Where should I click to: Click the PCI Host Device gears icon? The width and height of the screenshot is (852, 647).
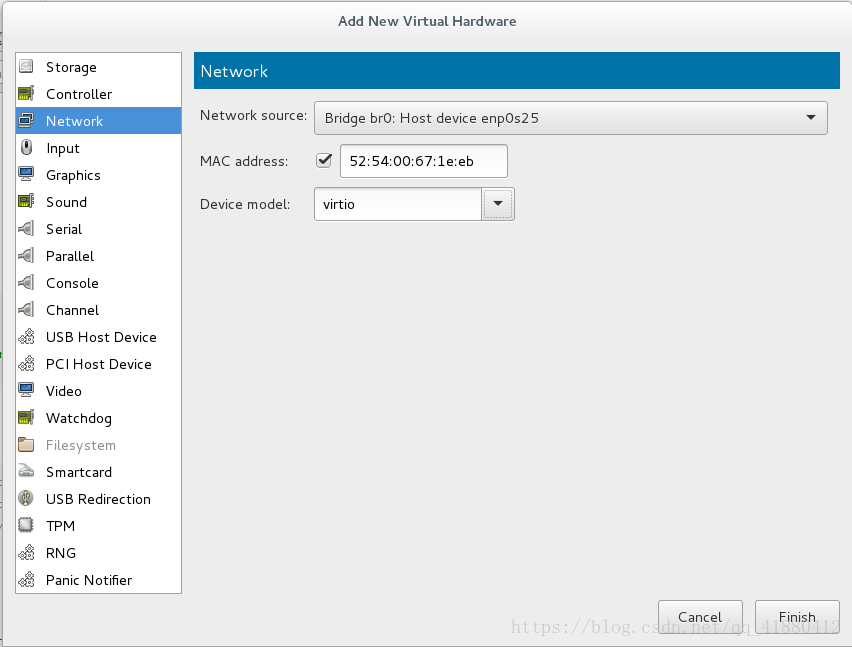pos(26,363)
